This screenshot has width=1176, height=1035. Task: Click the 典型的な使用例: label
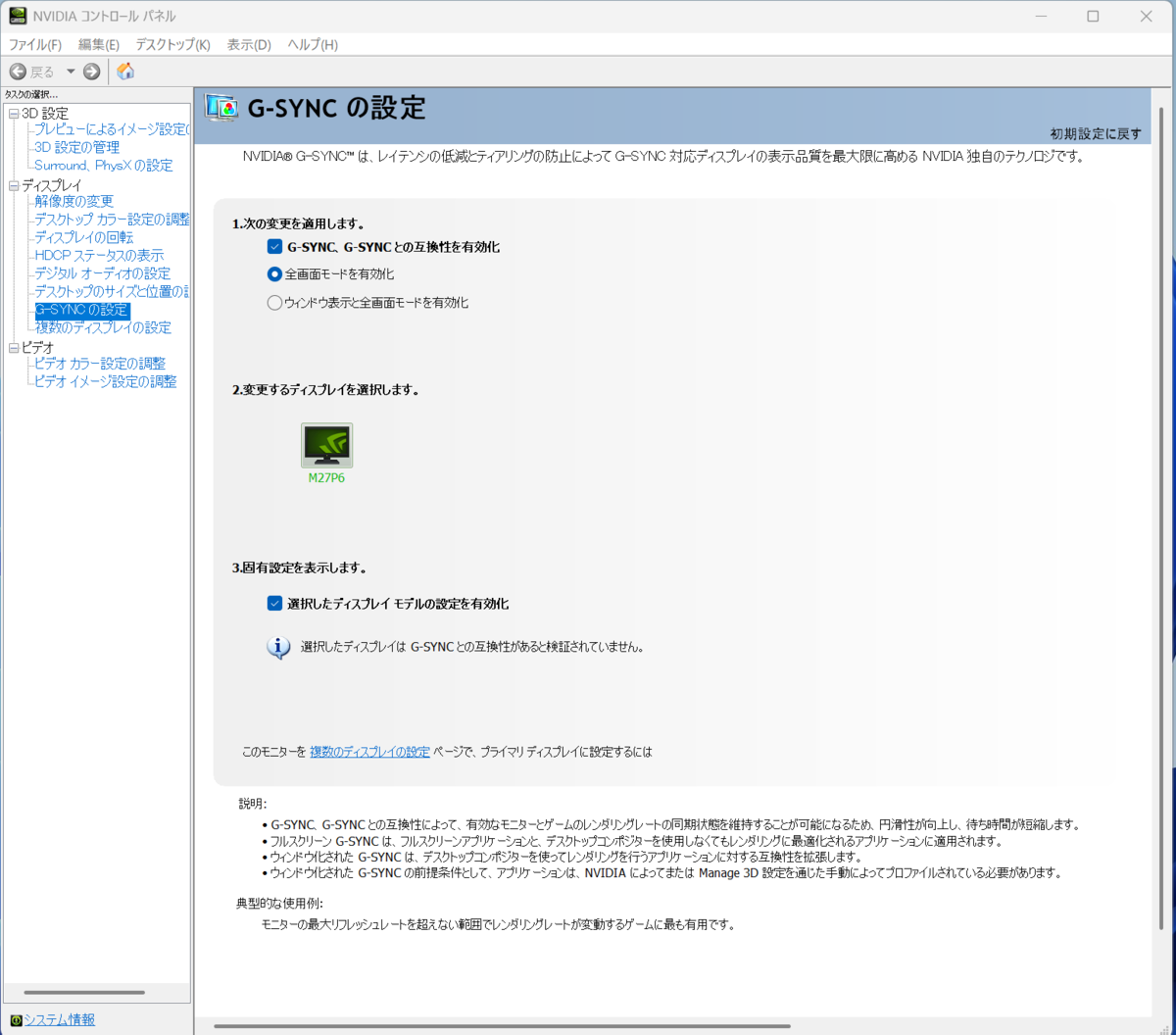(279, 904)
